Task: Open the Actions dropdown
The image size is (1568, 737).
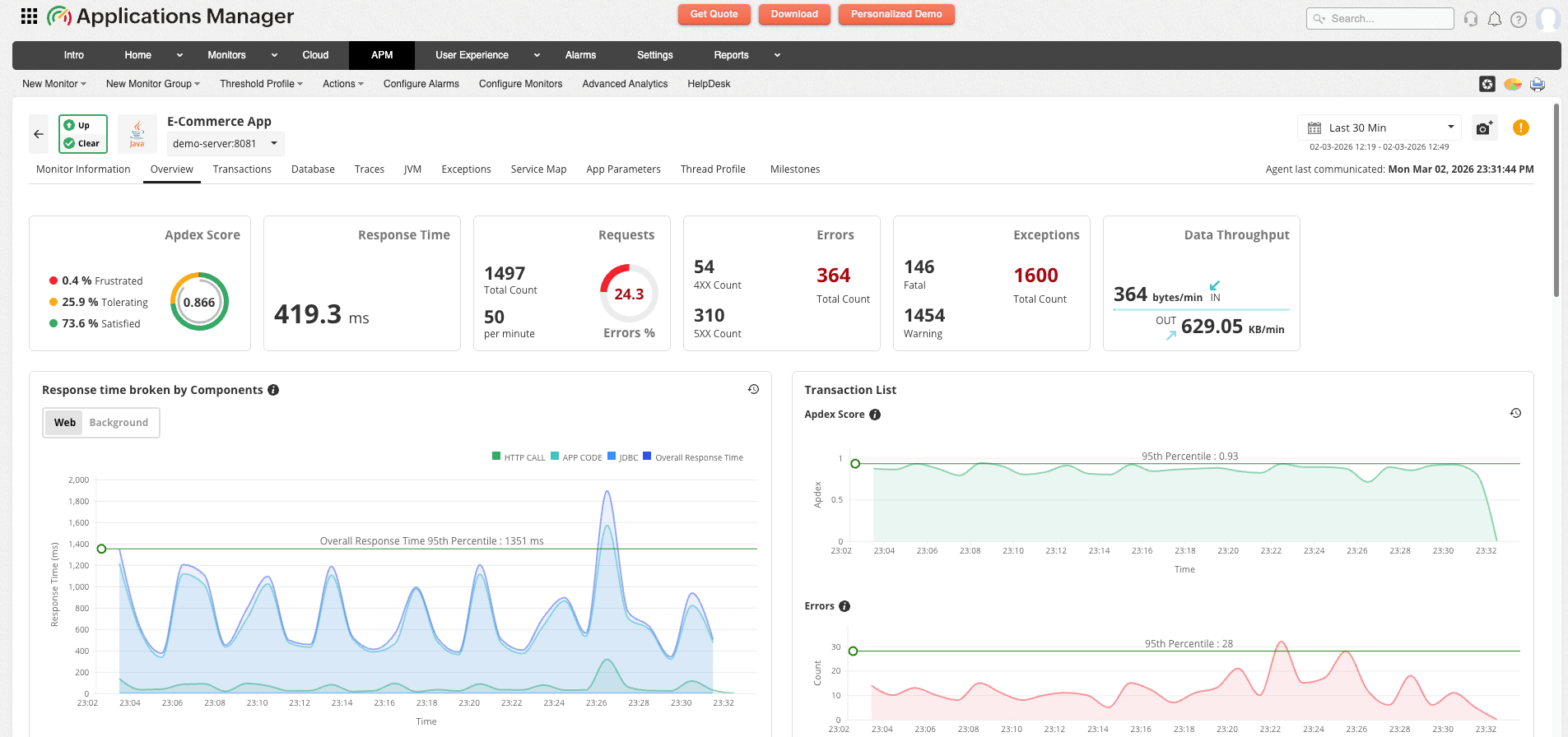Action: pos(343,84)
